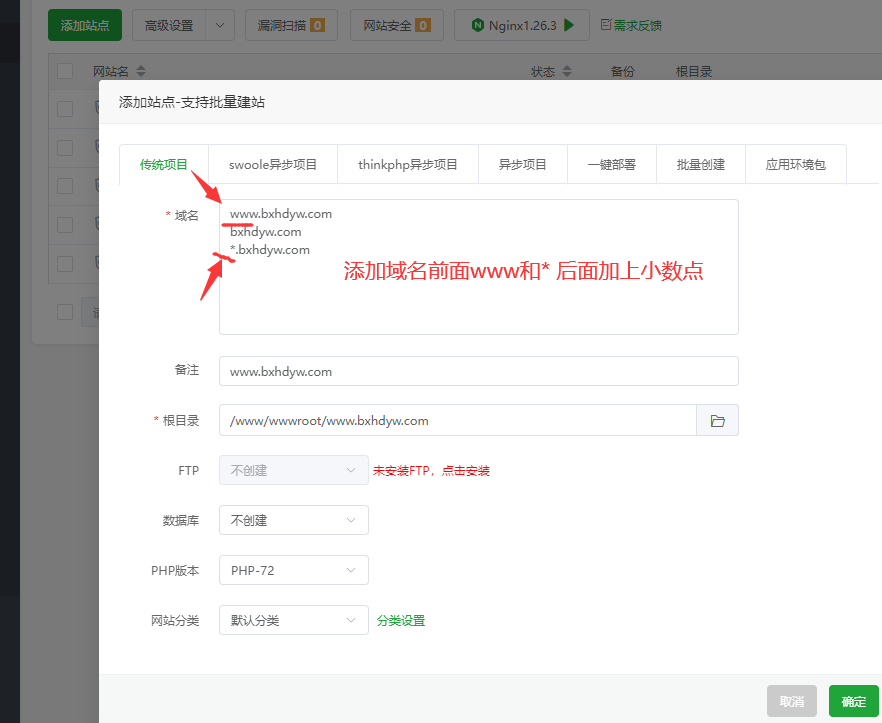The width and height of the screenshot is (882, 723).
Task: Open the 一键部署 tab
Action: [611, 164]
